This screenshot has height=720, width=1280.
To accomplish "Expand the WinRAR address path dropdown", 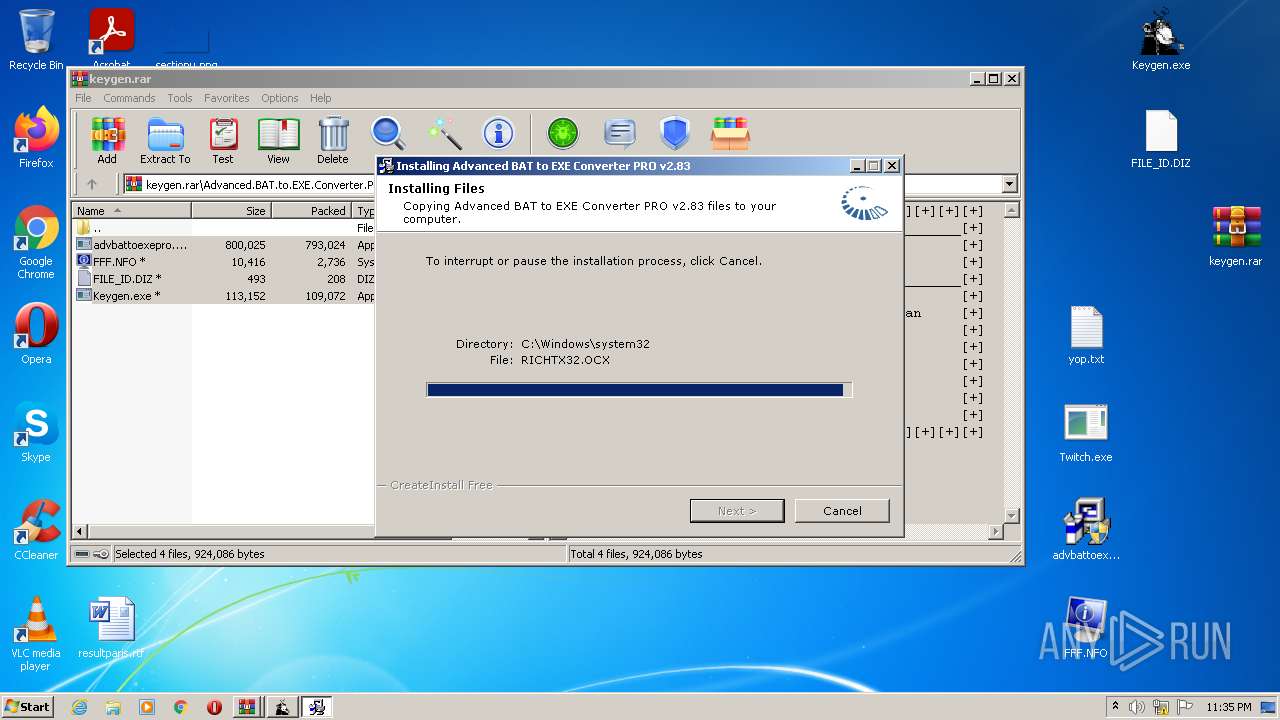I will pyautogui.click(x=1009, y=184).
